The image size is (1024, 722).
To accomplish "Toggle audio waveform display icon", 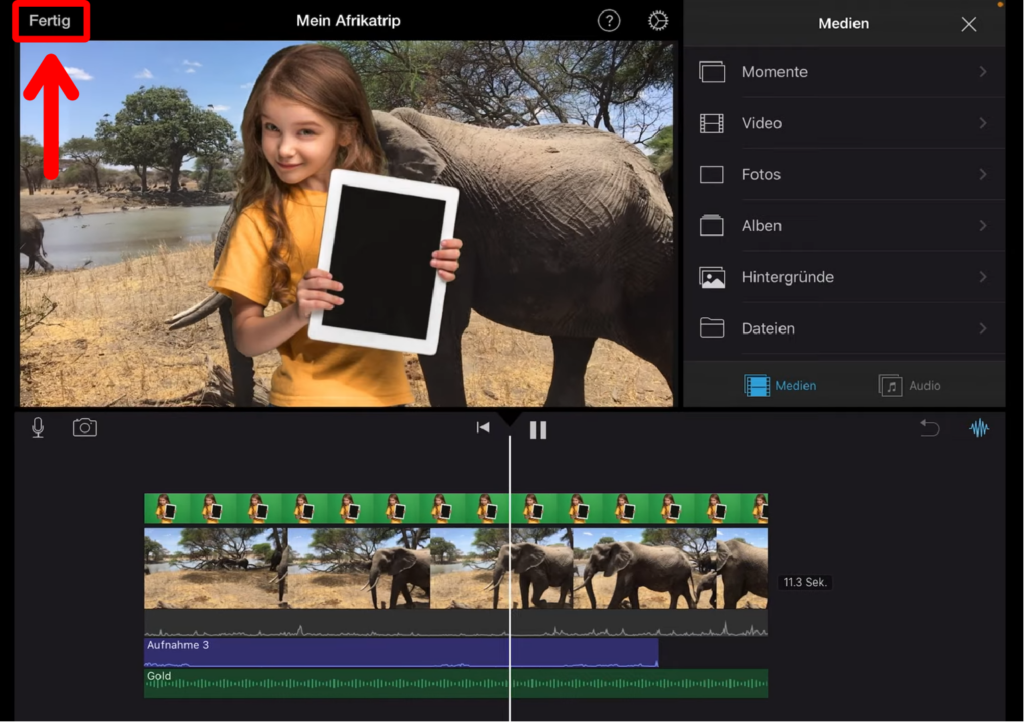I will point(979,428).
